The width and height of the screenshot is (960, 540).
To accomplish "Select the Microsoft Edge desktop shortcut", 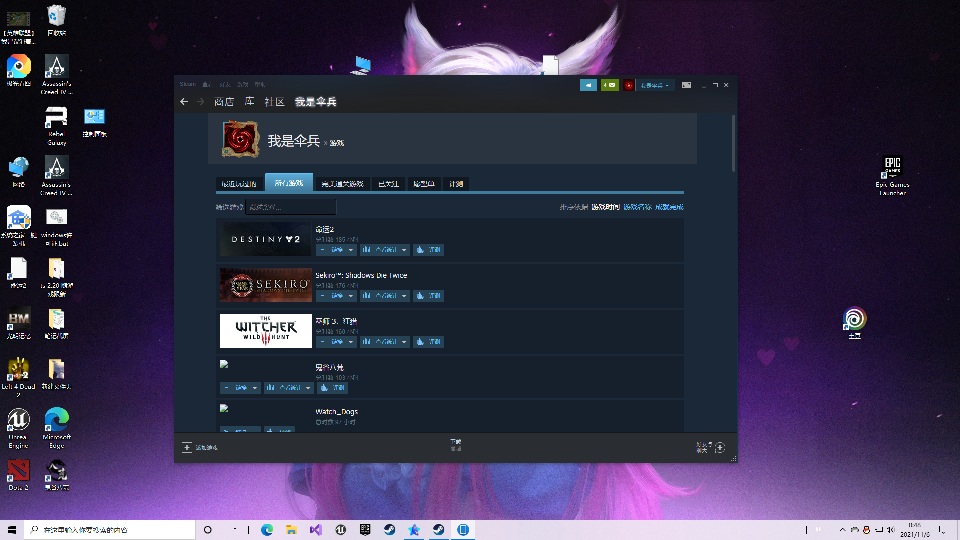I will (56, 428).
